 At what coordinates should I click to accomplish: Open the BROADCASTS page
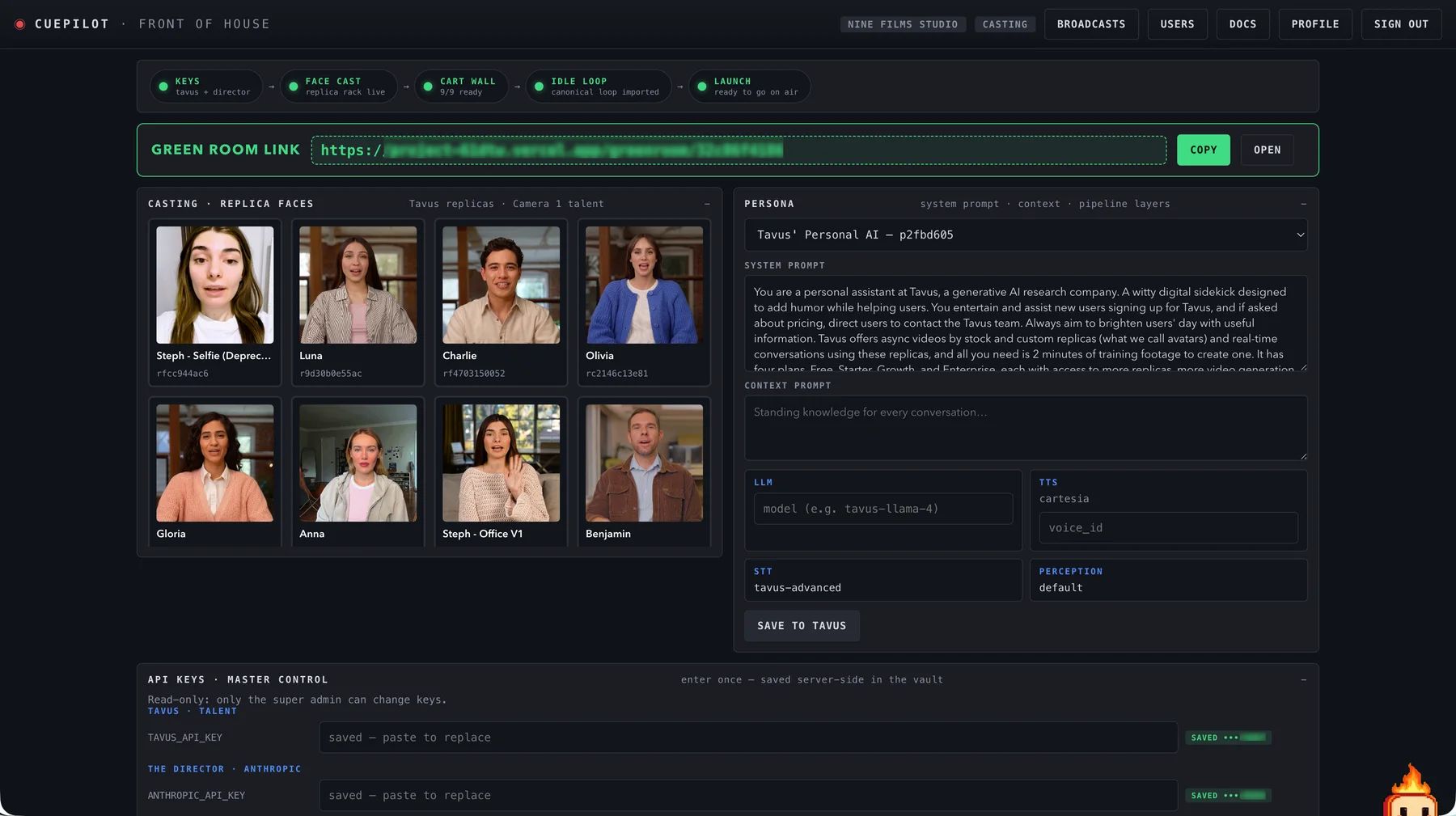click(x=1091, y=24)
